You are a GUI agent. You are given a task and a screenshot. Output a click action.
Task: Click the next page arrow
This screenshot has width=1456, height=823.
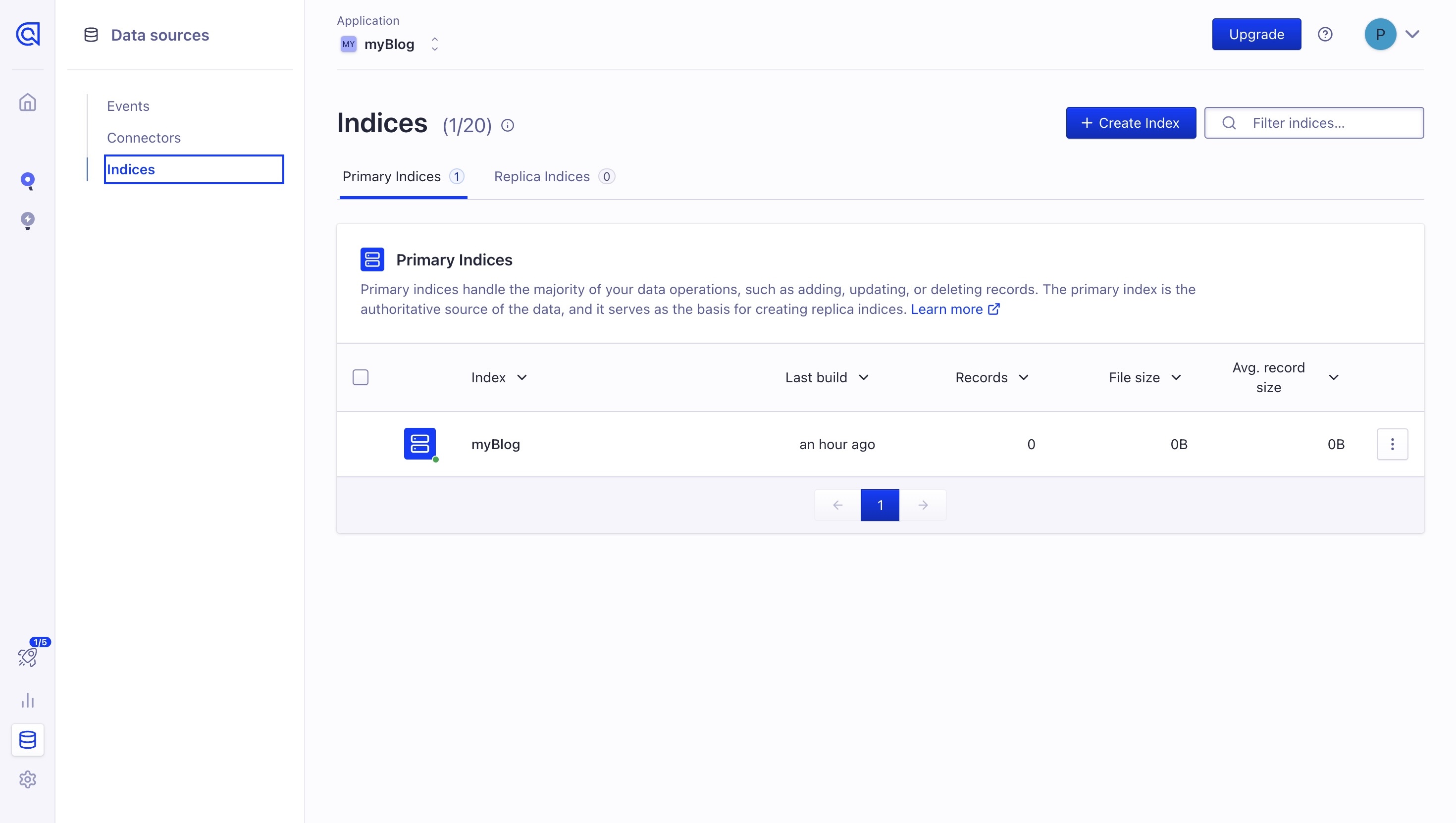(923, 505)
